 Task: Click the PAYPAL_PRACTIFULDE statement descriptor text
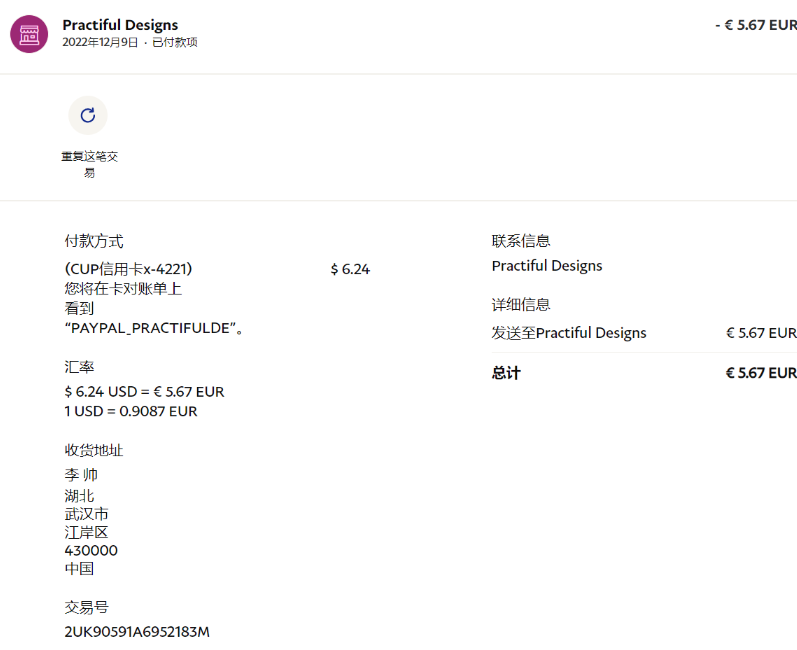155,328
